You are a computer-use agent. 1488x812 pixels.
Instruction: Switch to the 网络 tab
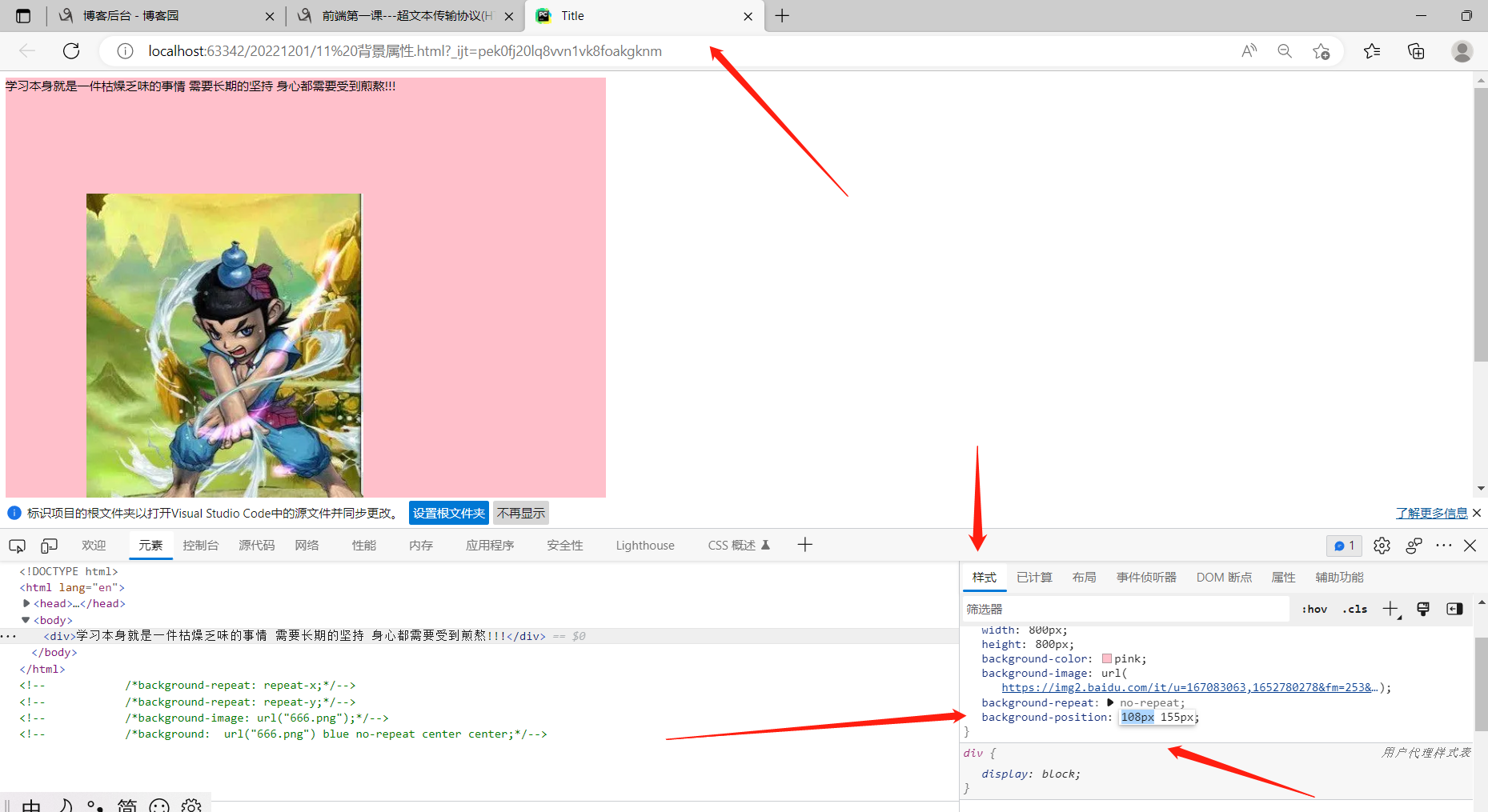307,546
